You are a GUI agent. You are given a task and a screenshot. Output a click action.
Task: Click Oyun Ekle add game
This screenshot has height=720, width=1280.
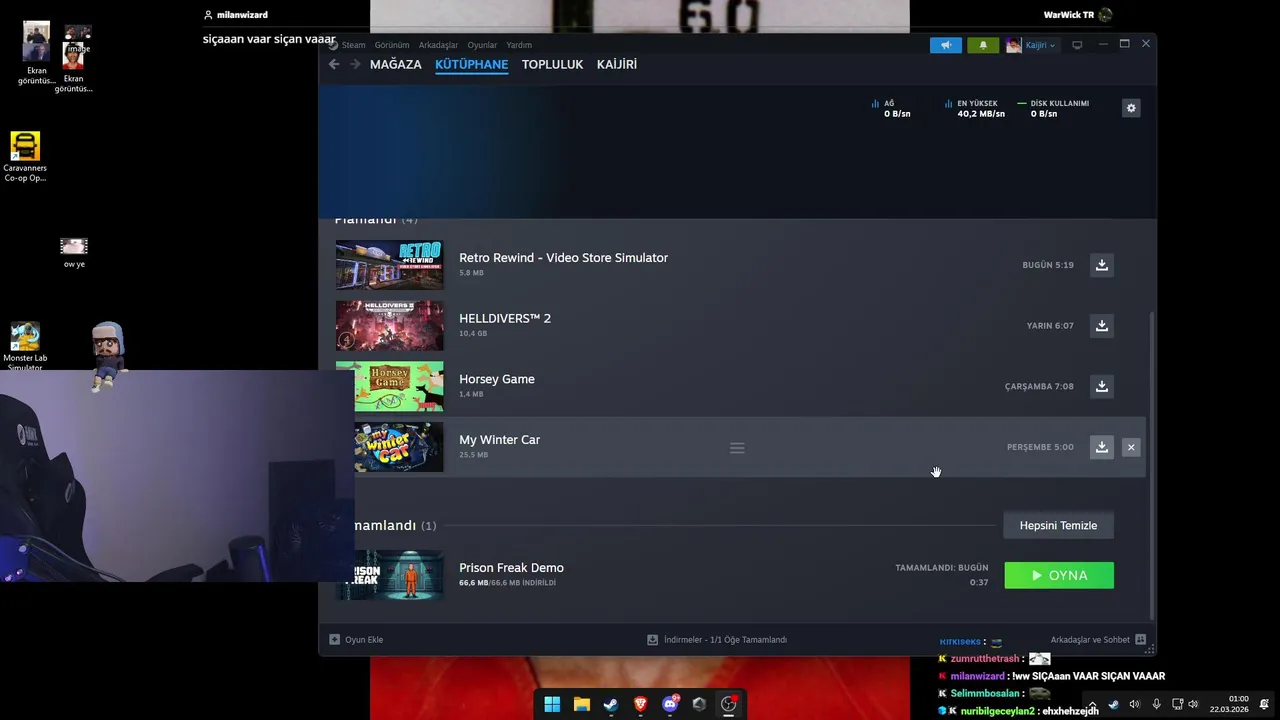tap(357, 640)
